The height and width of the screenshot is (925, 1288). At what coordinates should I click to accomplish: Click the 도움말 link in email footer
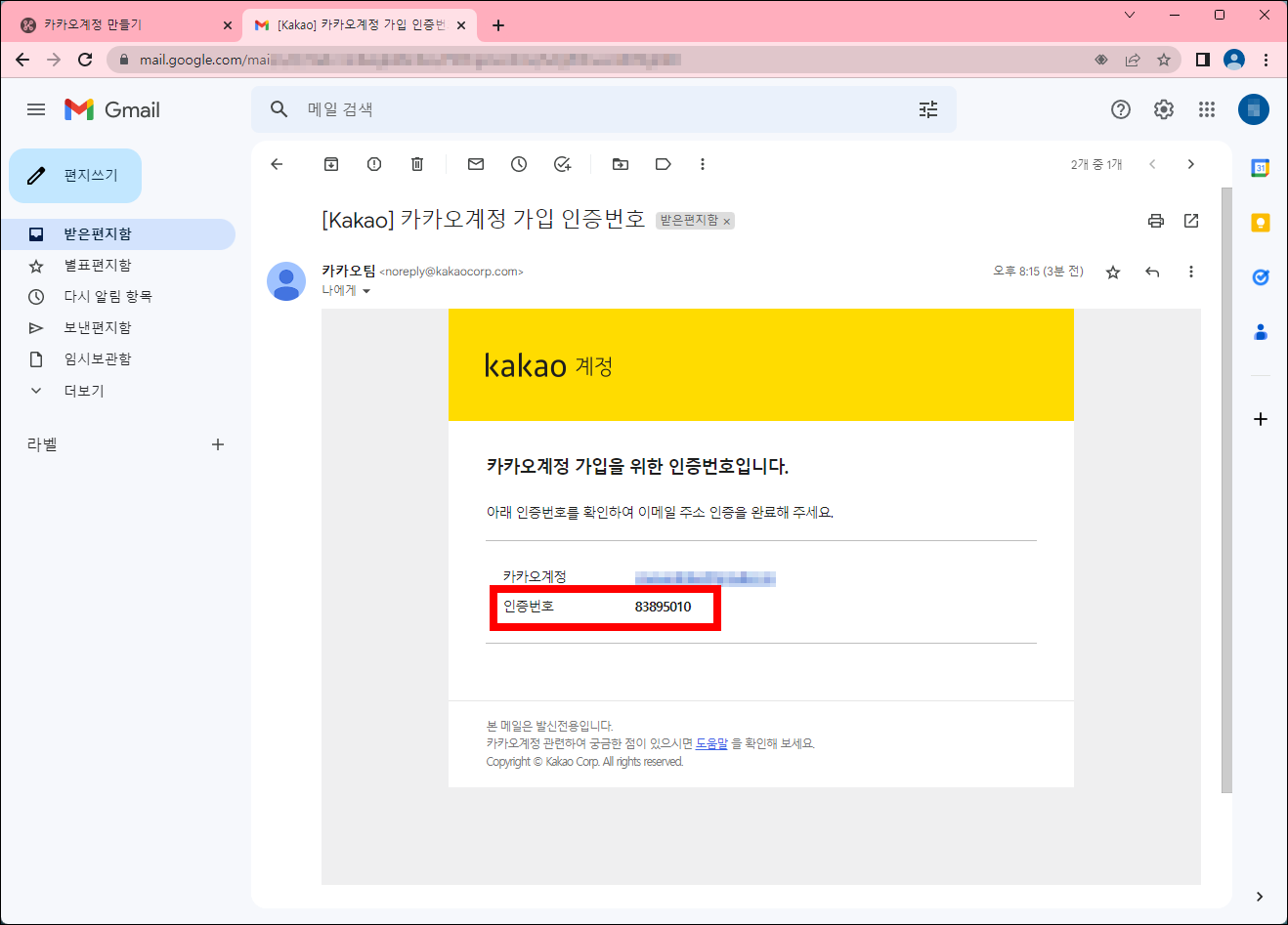click(711, 743)
